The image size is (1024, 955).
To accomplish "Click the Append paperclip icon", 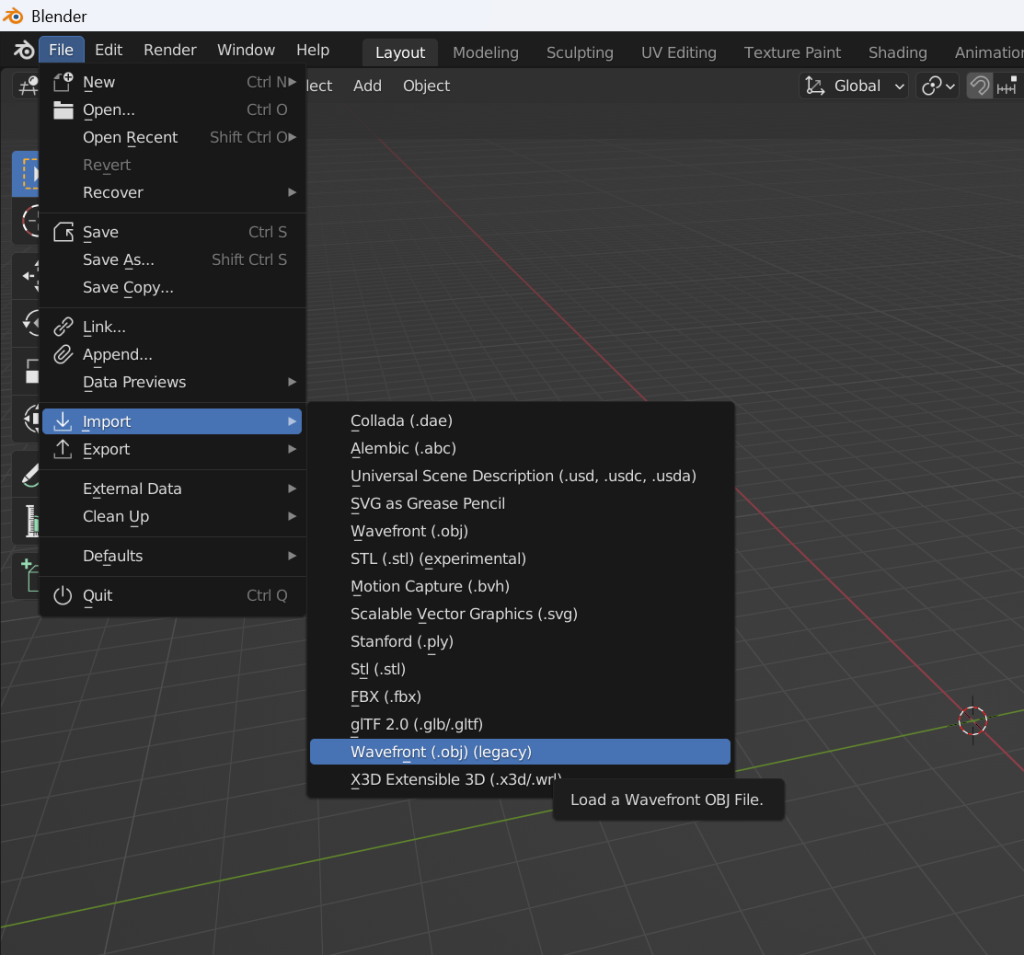I will (x=63, y=354).
